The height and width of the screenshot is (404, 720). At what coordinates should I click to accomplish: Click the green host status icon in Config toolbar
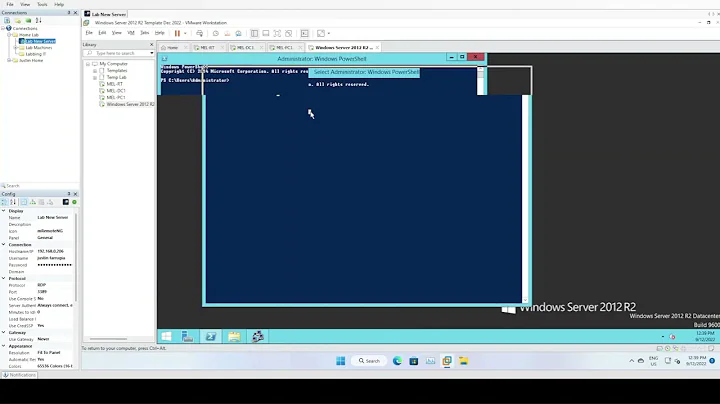click(x=74, y=202)
